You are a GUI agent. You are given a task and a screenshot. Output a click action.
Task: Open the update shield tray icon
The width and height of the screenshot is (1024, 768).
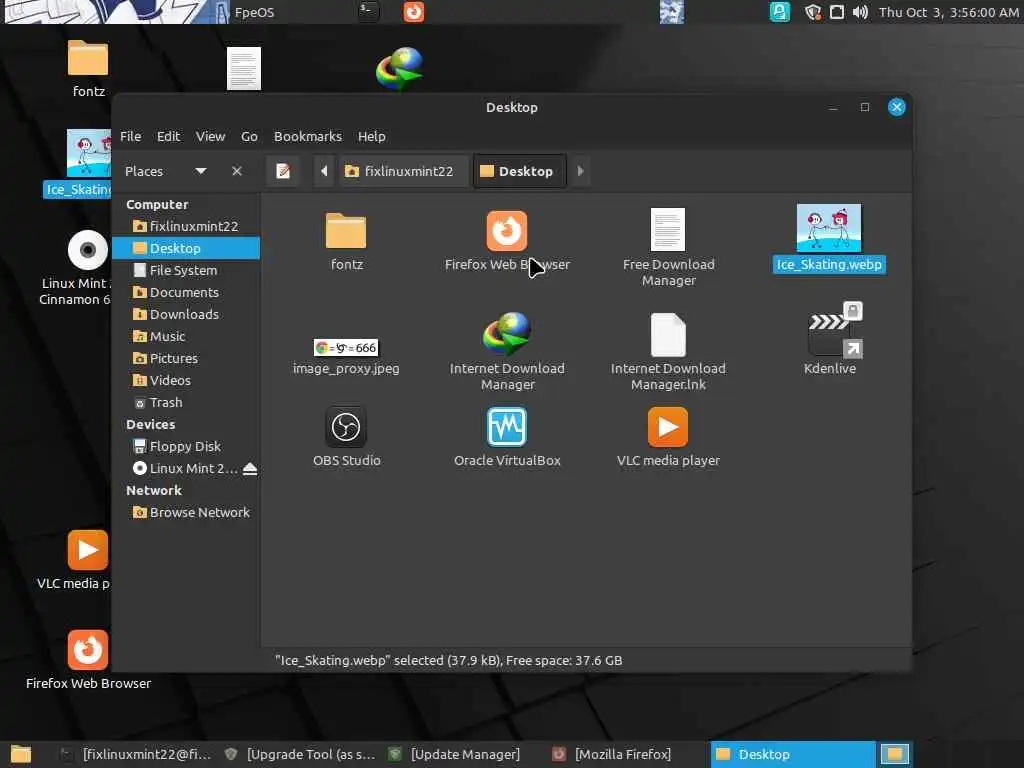pyautogui.click(x=812, y=12)
